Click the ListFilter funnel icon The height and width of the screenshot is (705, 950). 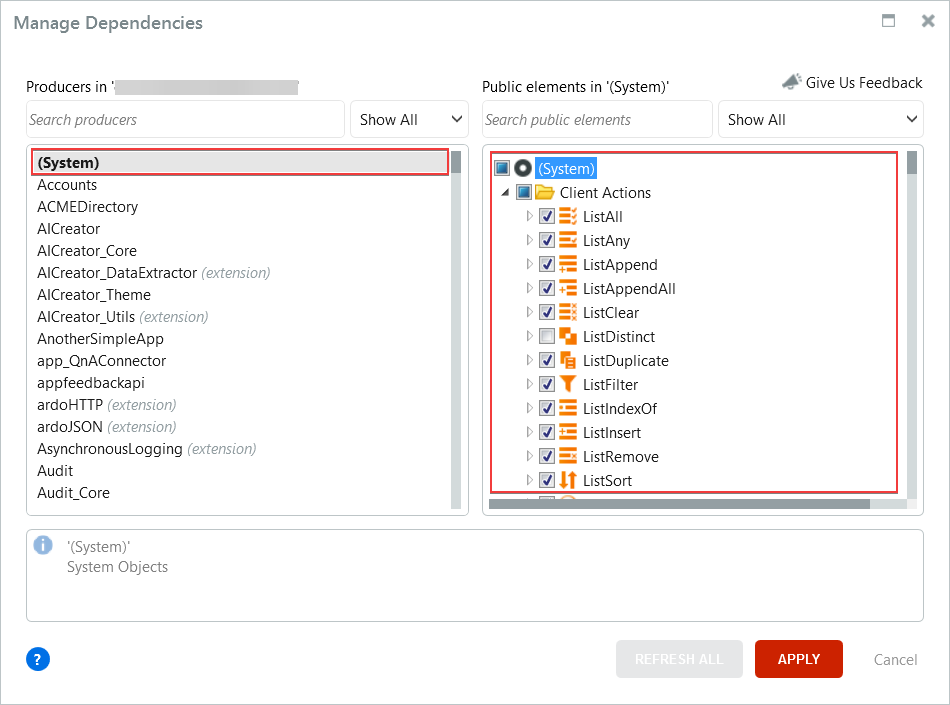pos(570,384)
